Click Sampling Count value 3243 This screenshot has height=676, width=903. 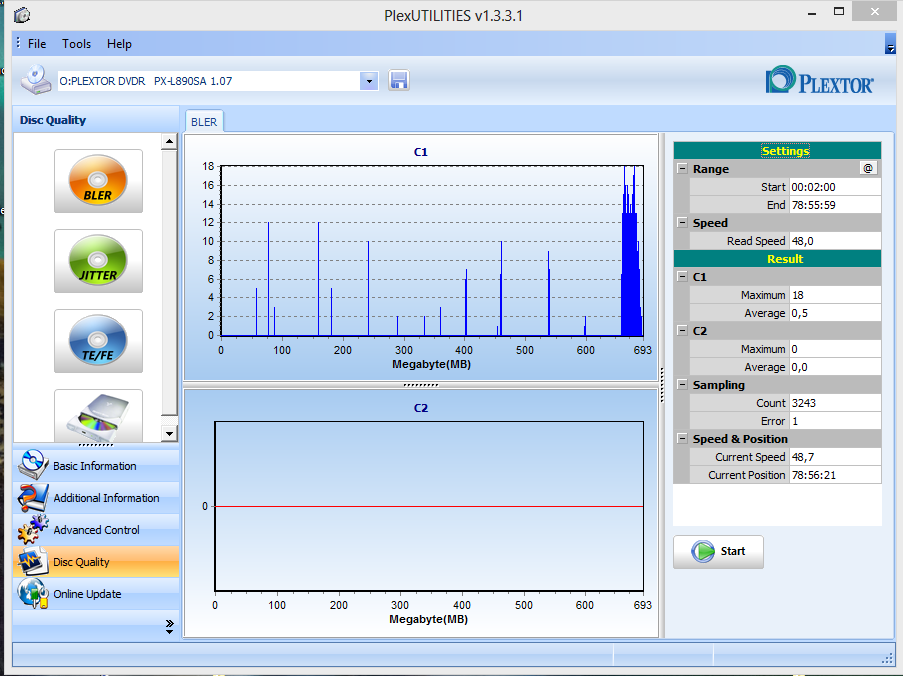pos(835,402)
